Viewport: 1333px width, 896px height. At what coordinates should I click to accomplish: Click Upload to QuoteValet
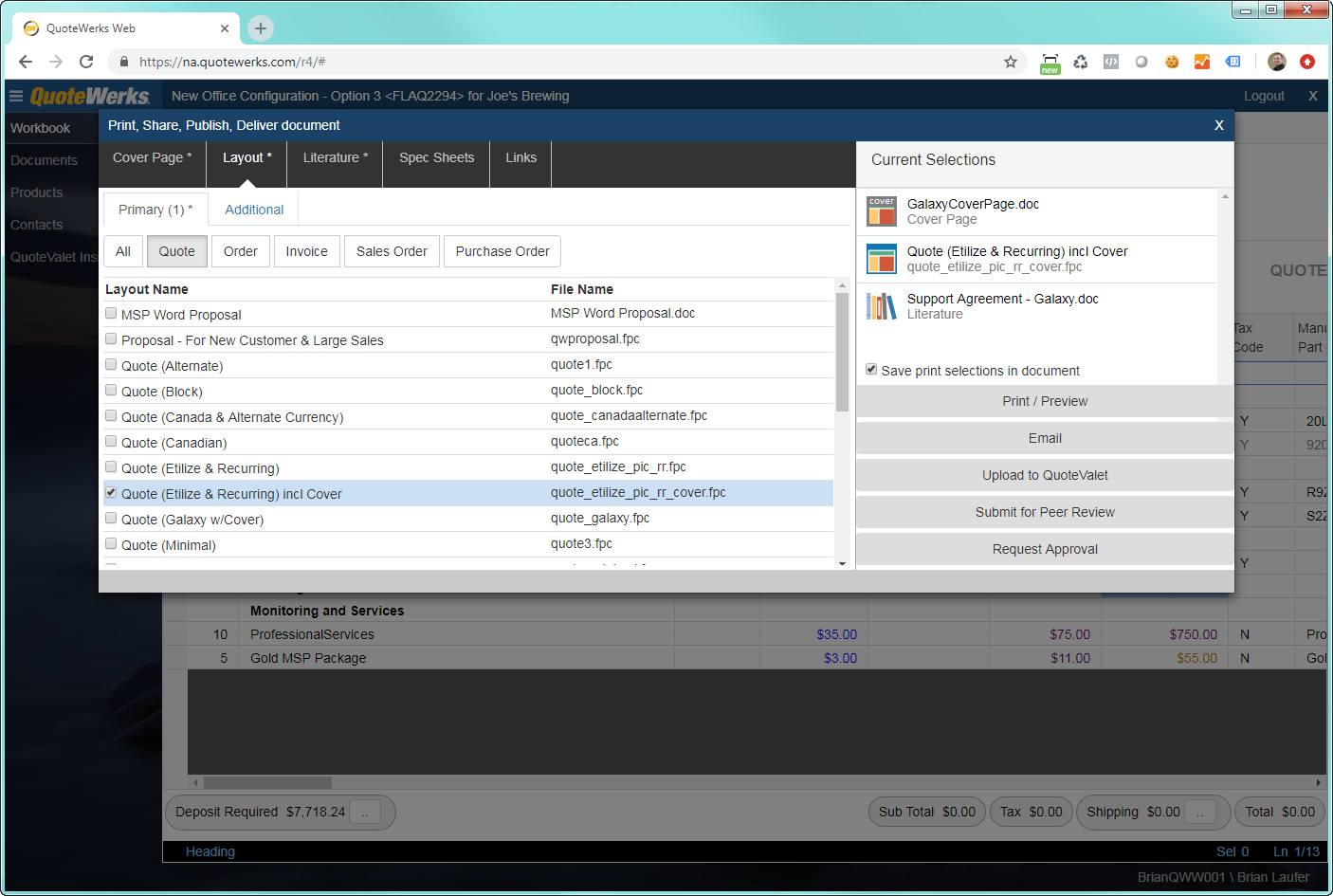[x=1045, y=475]
